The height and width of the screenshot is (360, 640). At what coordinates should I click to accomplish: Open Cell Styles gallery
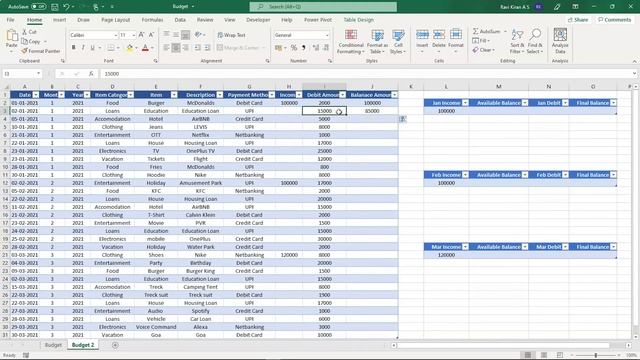[x=398, y=42]
